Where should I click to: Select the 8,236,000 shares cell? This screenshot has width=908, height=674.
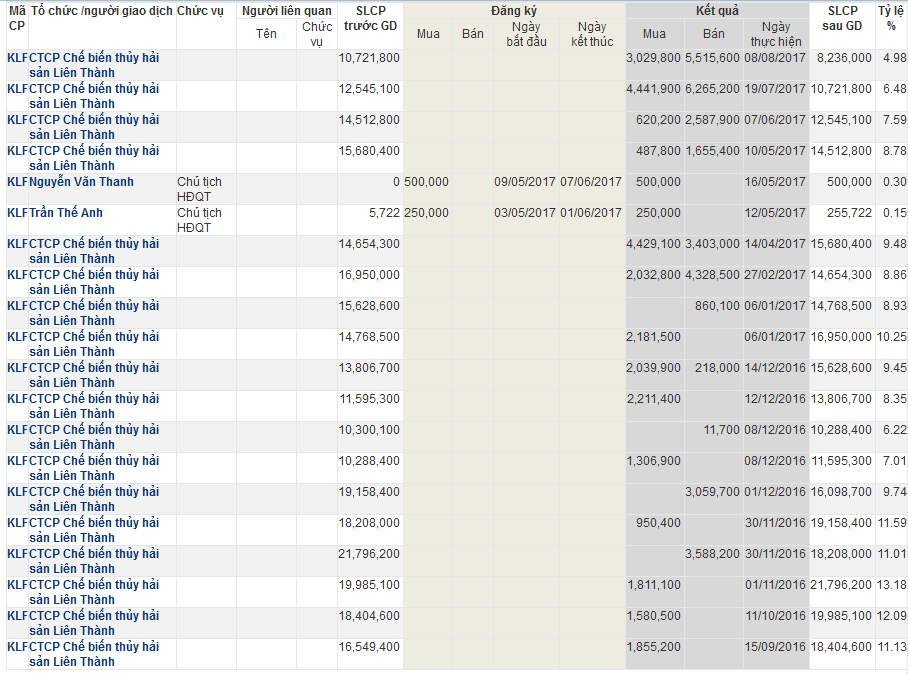coord(844,58)
